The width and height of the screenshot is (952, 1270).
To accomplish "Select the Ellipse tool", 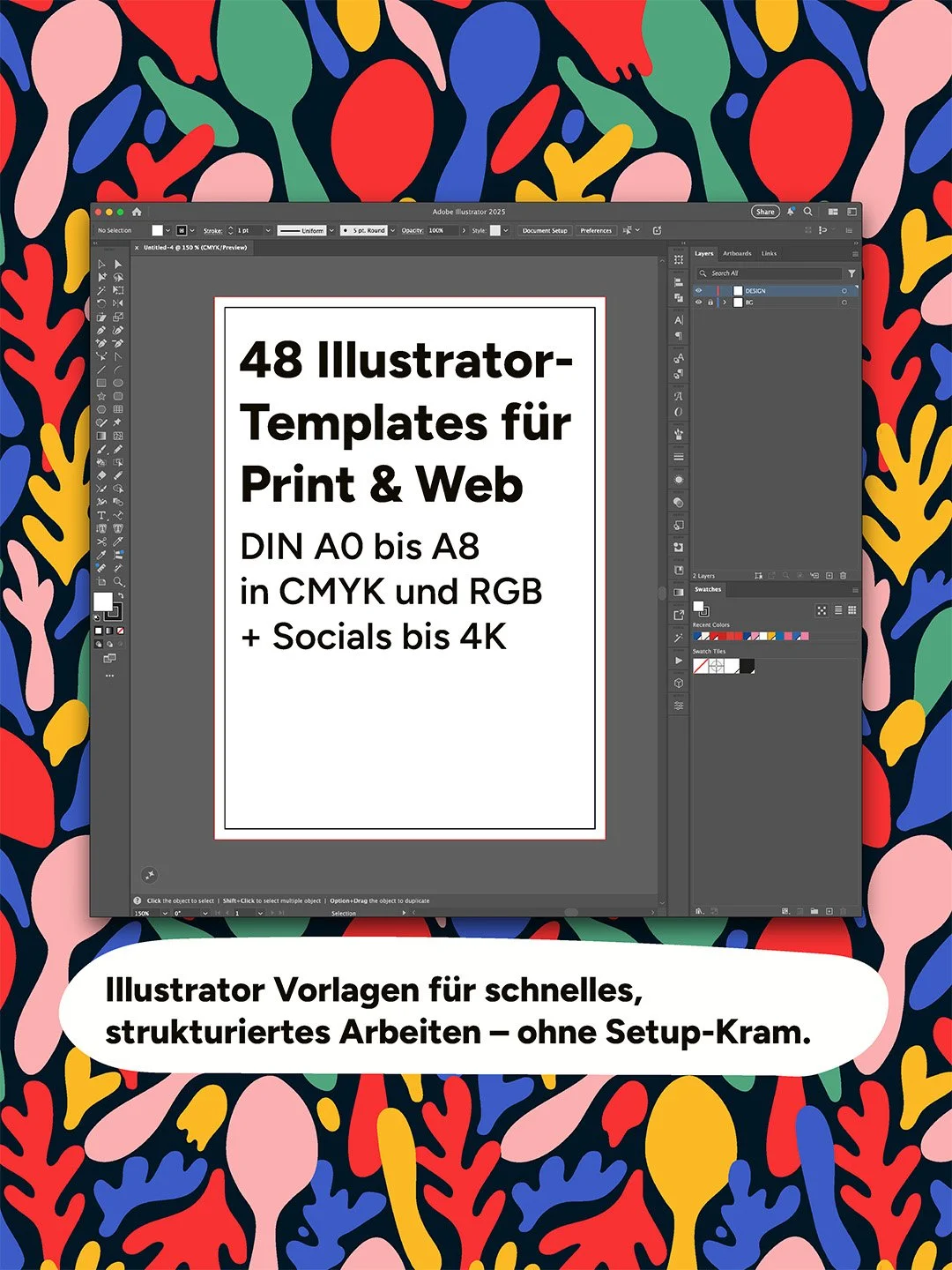I will pos(118,383).
